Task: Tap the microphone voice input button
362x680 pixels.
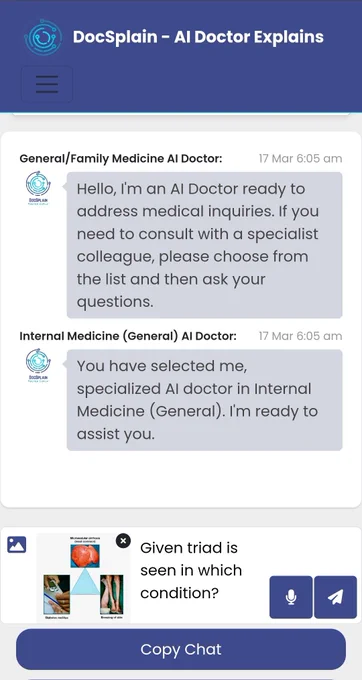Action: click(291, 597)
